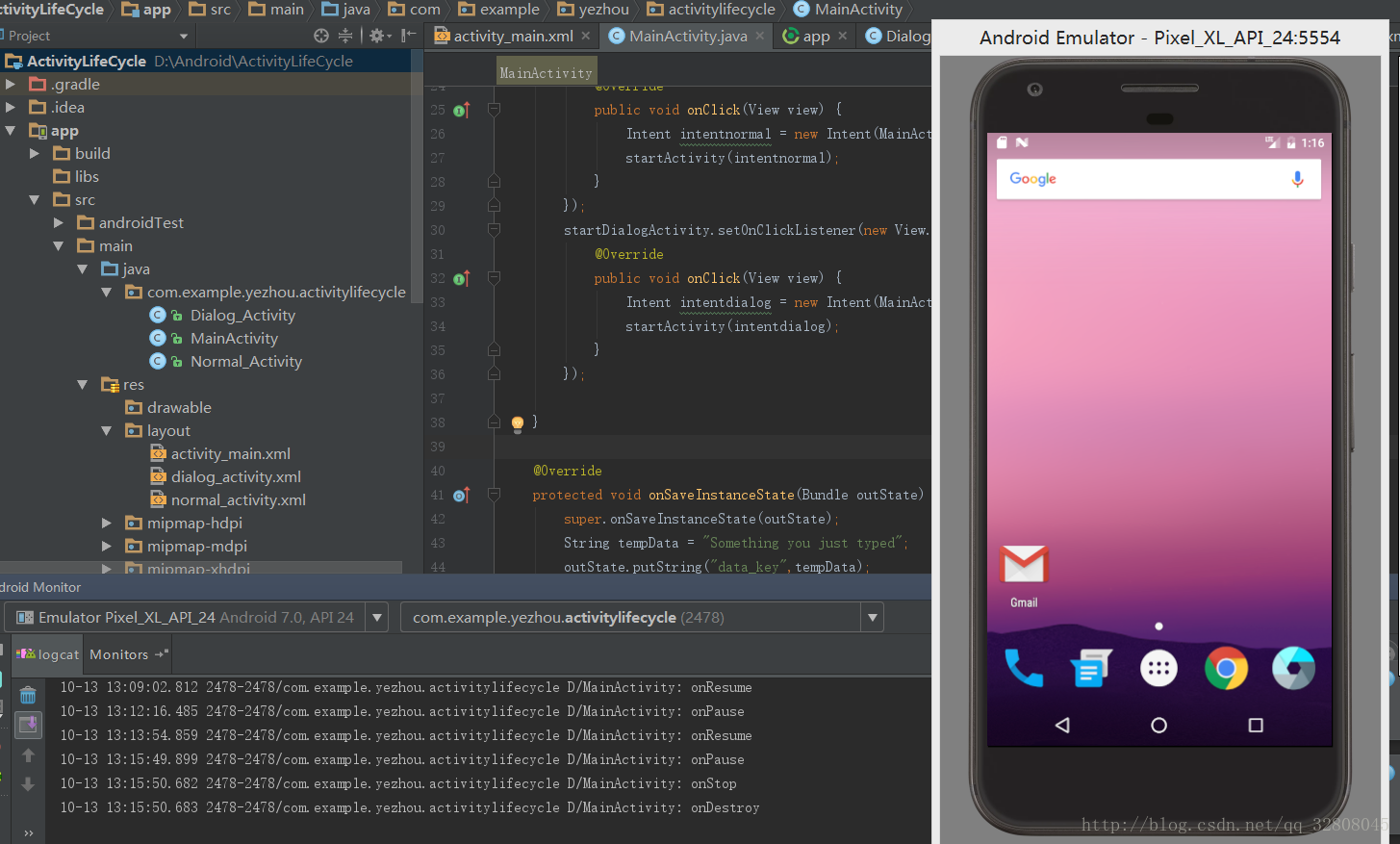
Task: Toggle code fold marker on line 32
Action: pyautogui.click(x=494, y=278)
